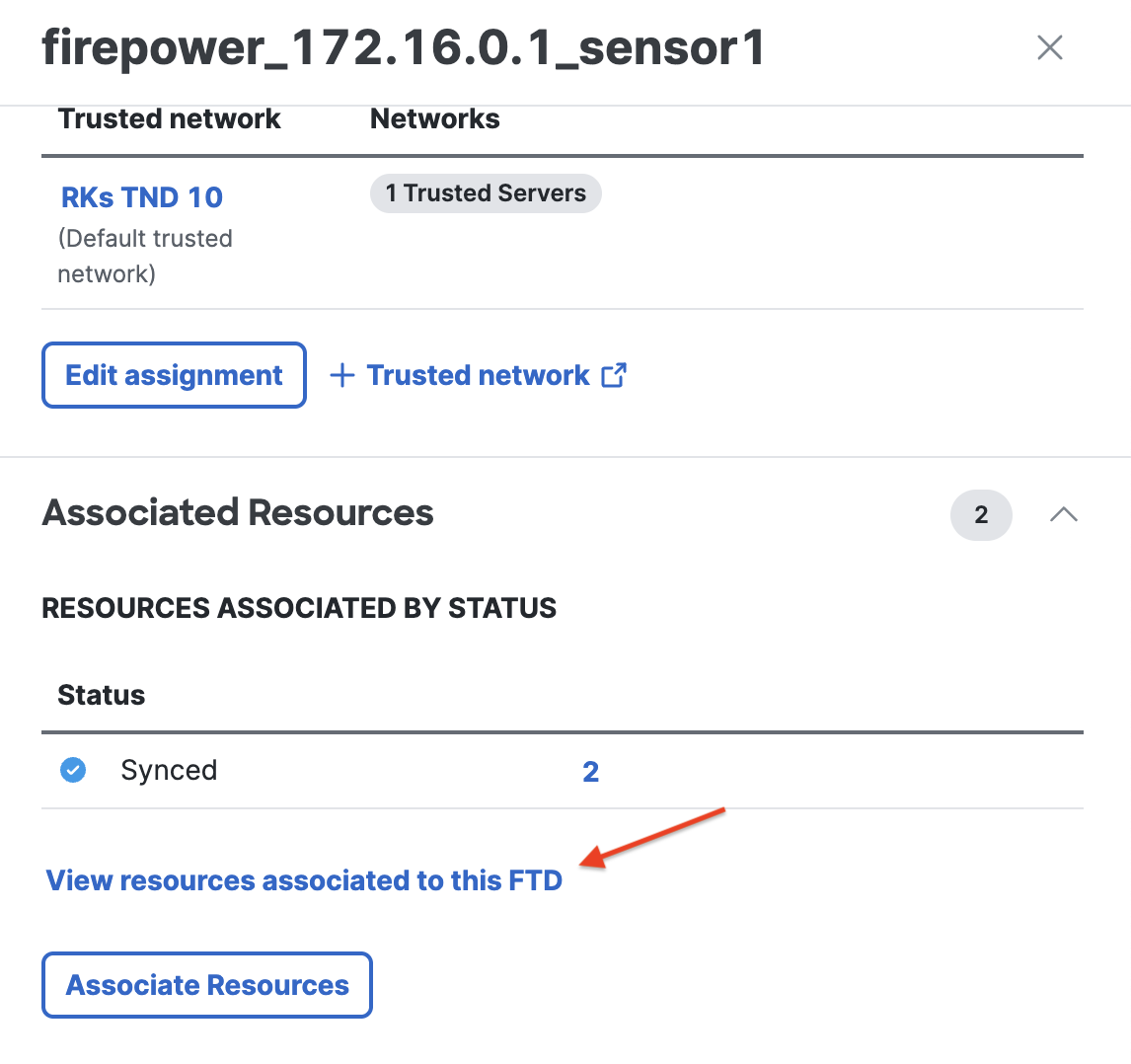Click the Status column header
This screenshot has width=1131, height=1064.
102,696
